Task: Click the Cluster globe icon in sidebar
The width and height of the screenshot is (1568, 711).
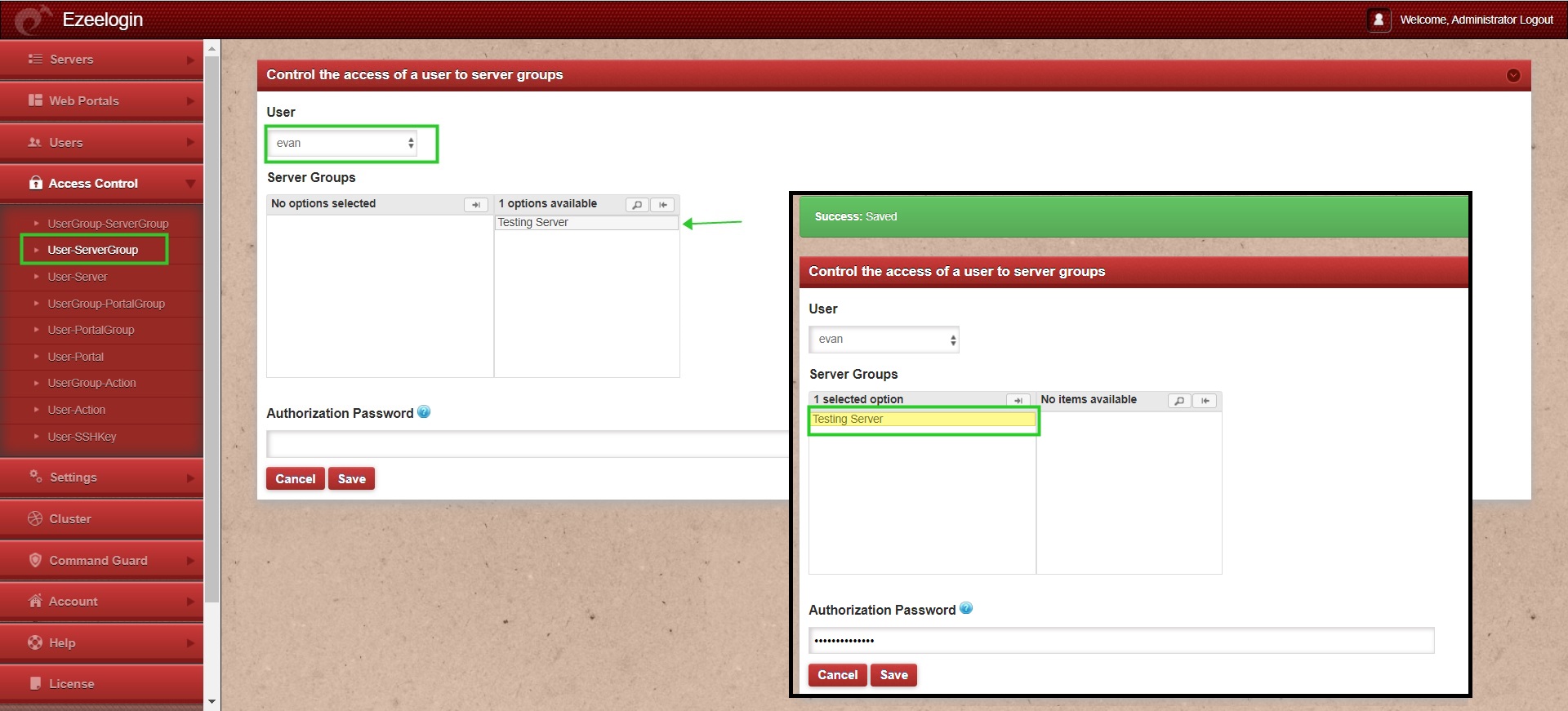Action: coord(35,518)
